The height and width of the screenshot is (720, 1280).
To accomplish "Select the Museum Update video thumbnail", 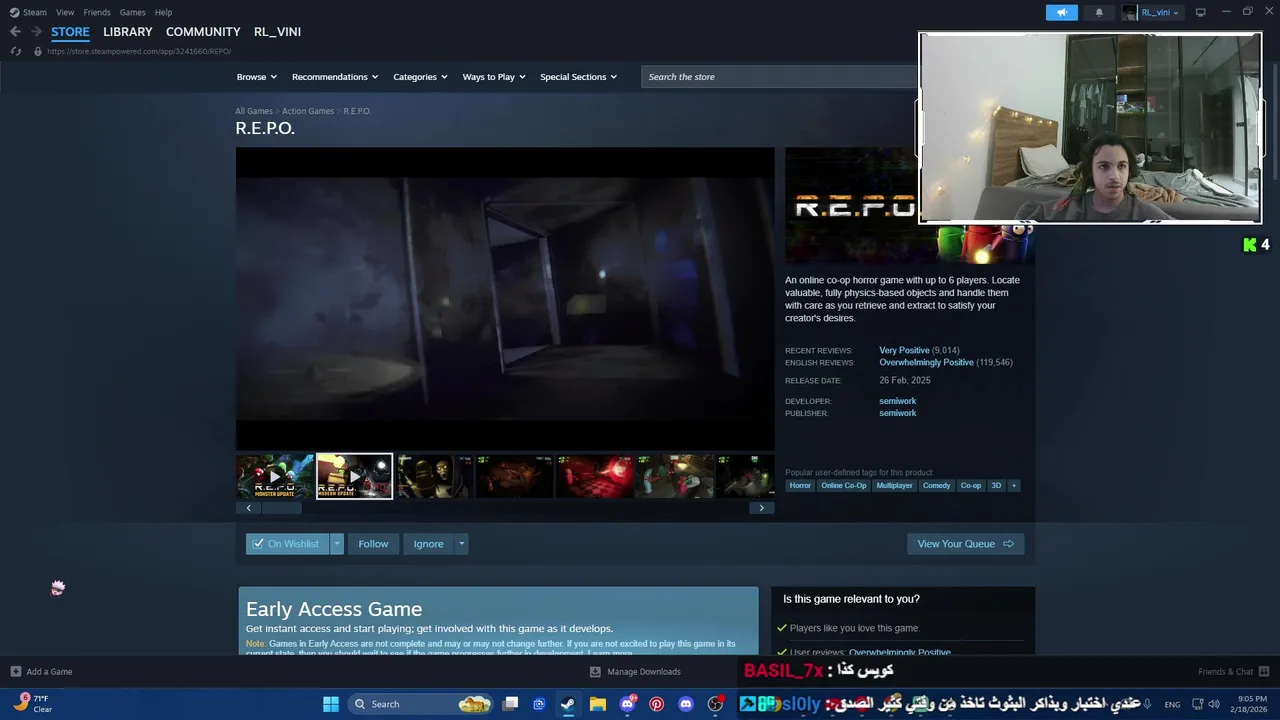I will tap(355, 476).
